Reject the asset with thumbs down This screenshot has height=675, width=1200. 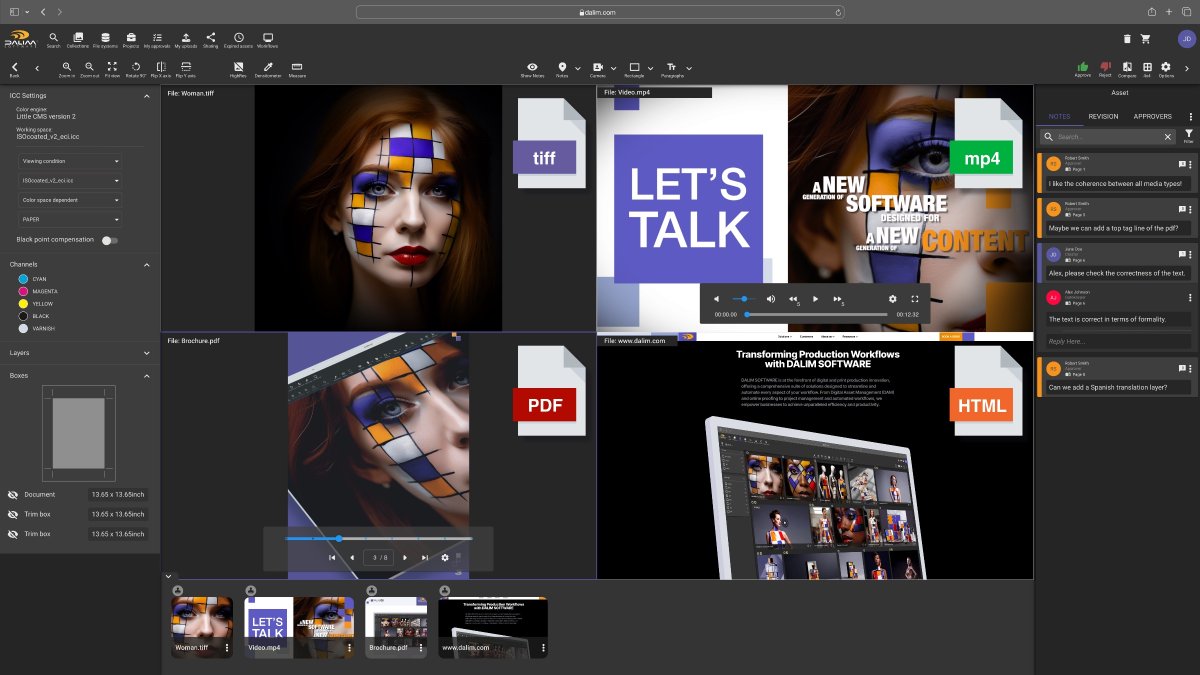[1105, 69]
